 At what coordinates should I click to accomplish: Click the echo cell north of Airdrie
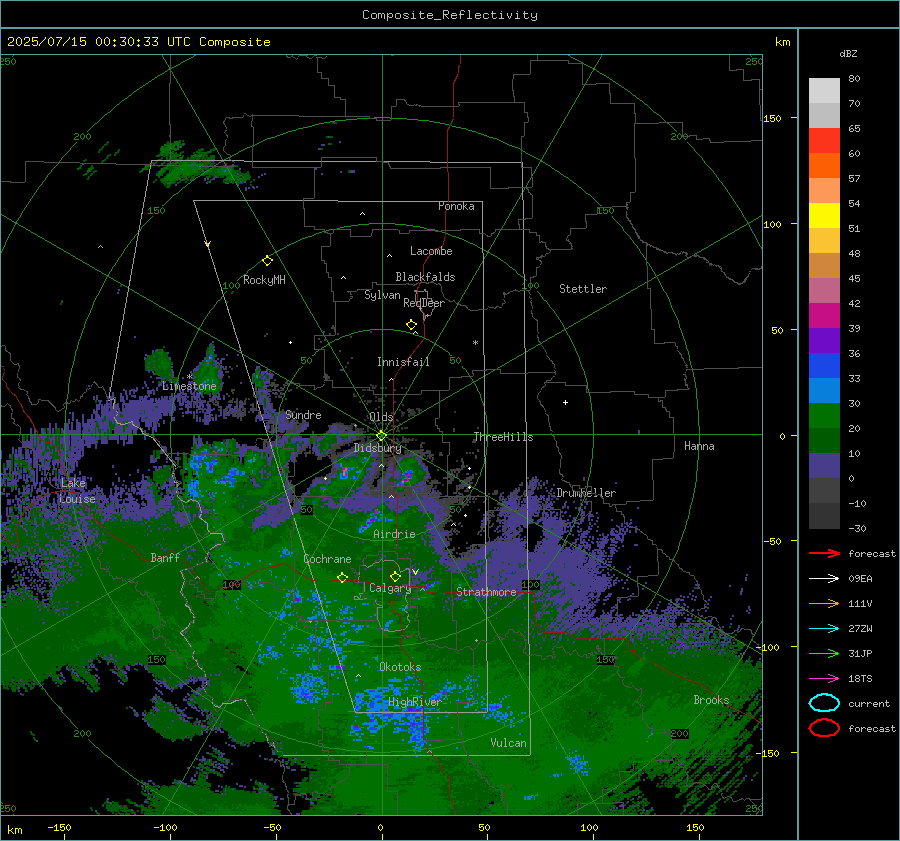(370, 520)
